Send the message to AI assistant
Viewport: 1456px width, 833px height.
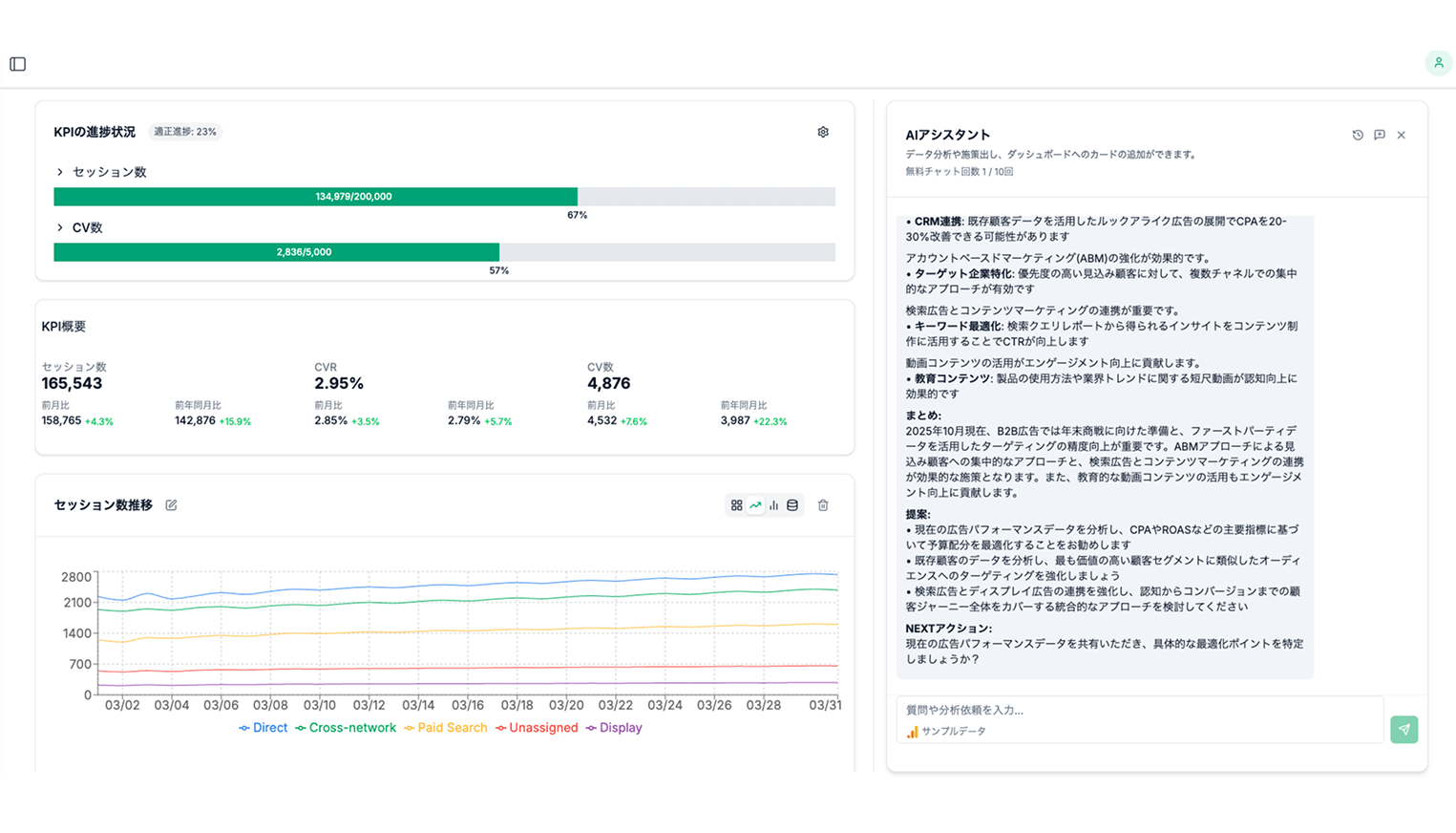1403,730
